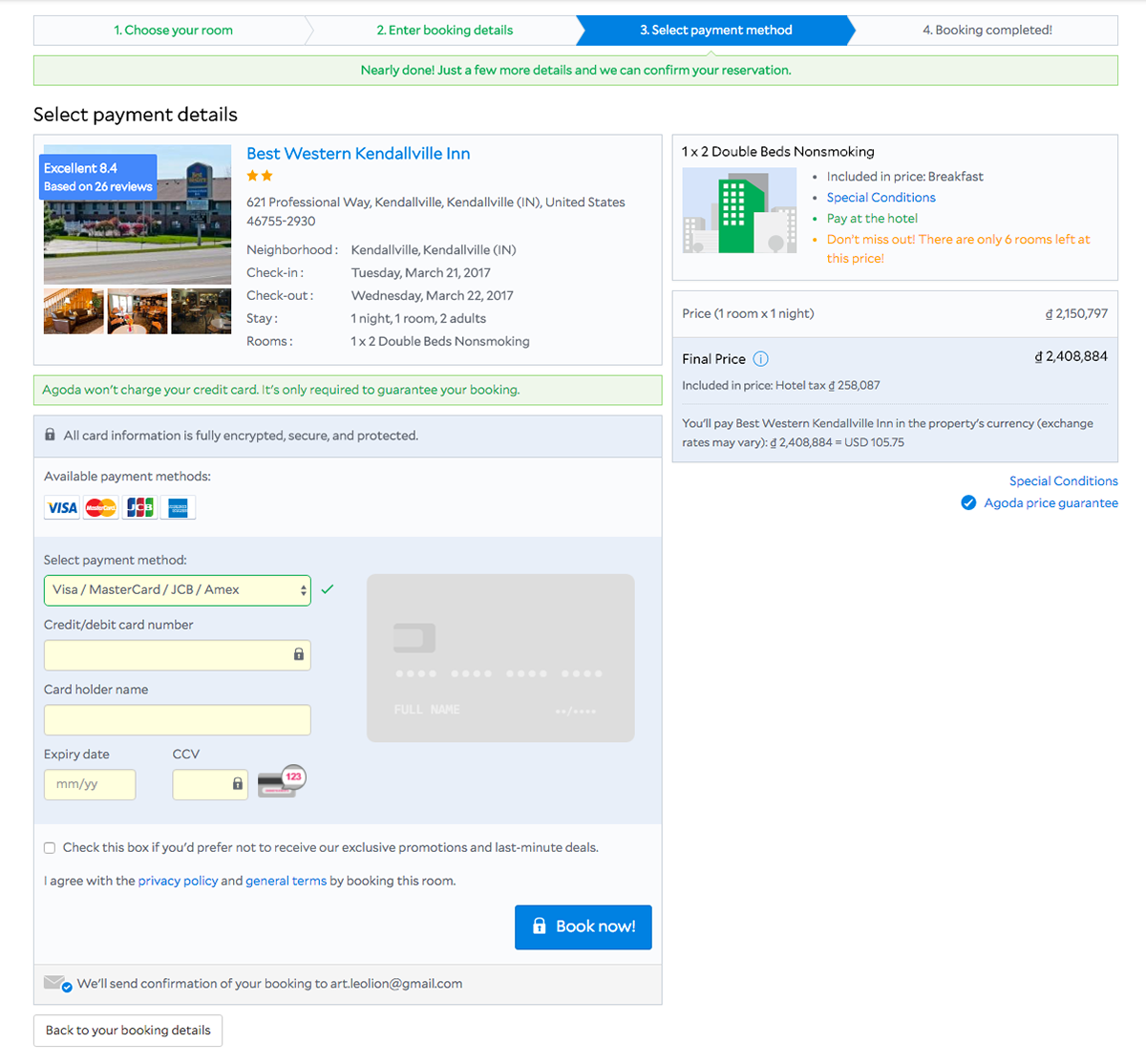This screenshot has height=1064, width=1146.
Task: Click 'Tuesday, March 21, 2017' check-in date
Action: [x=420, y=273]
